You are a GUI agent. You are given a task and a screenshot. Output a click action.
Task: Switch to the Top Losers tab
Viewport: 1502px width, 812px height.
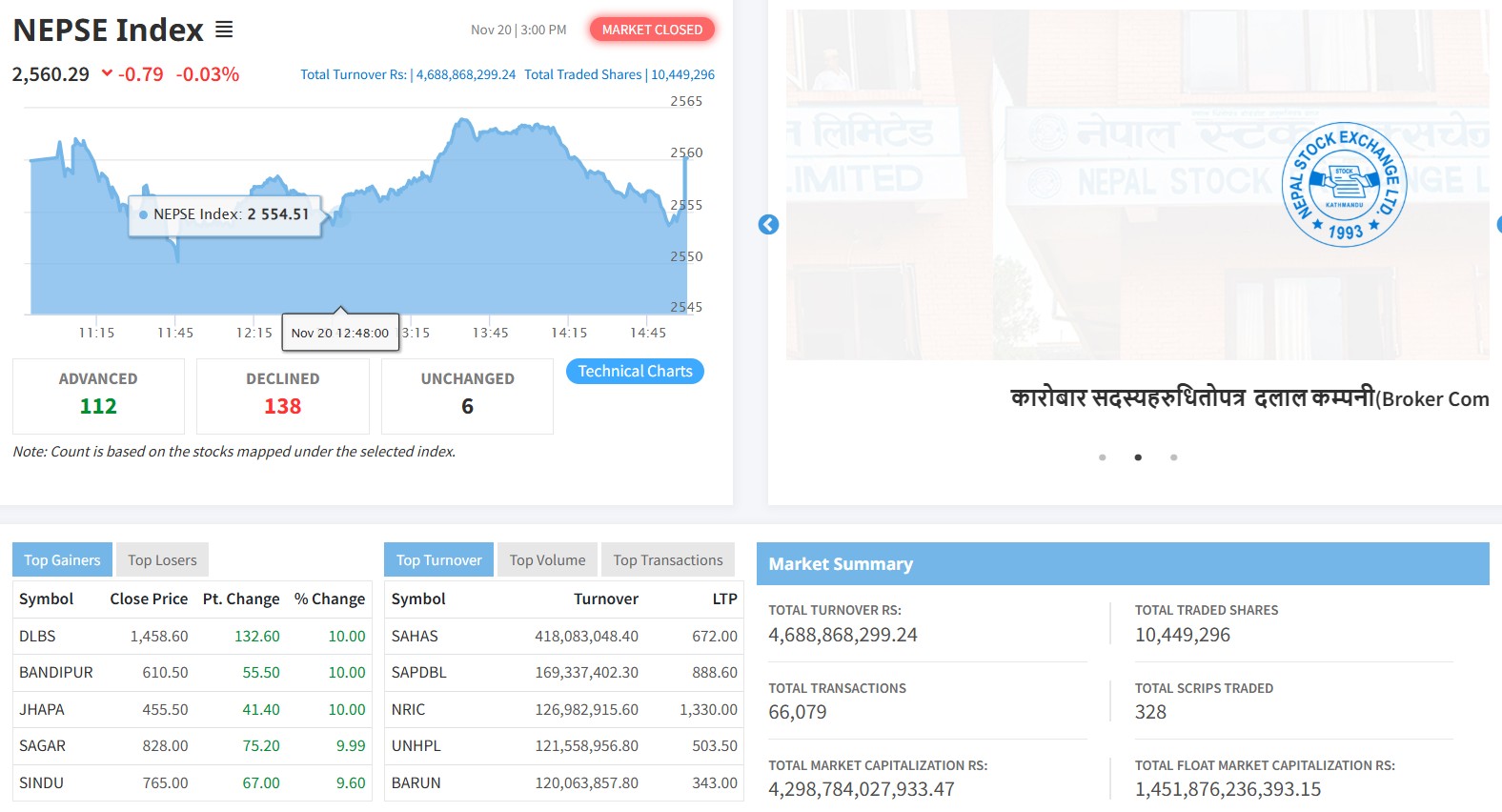pyautogui.click(x=162, y=560)
